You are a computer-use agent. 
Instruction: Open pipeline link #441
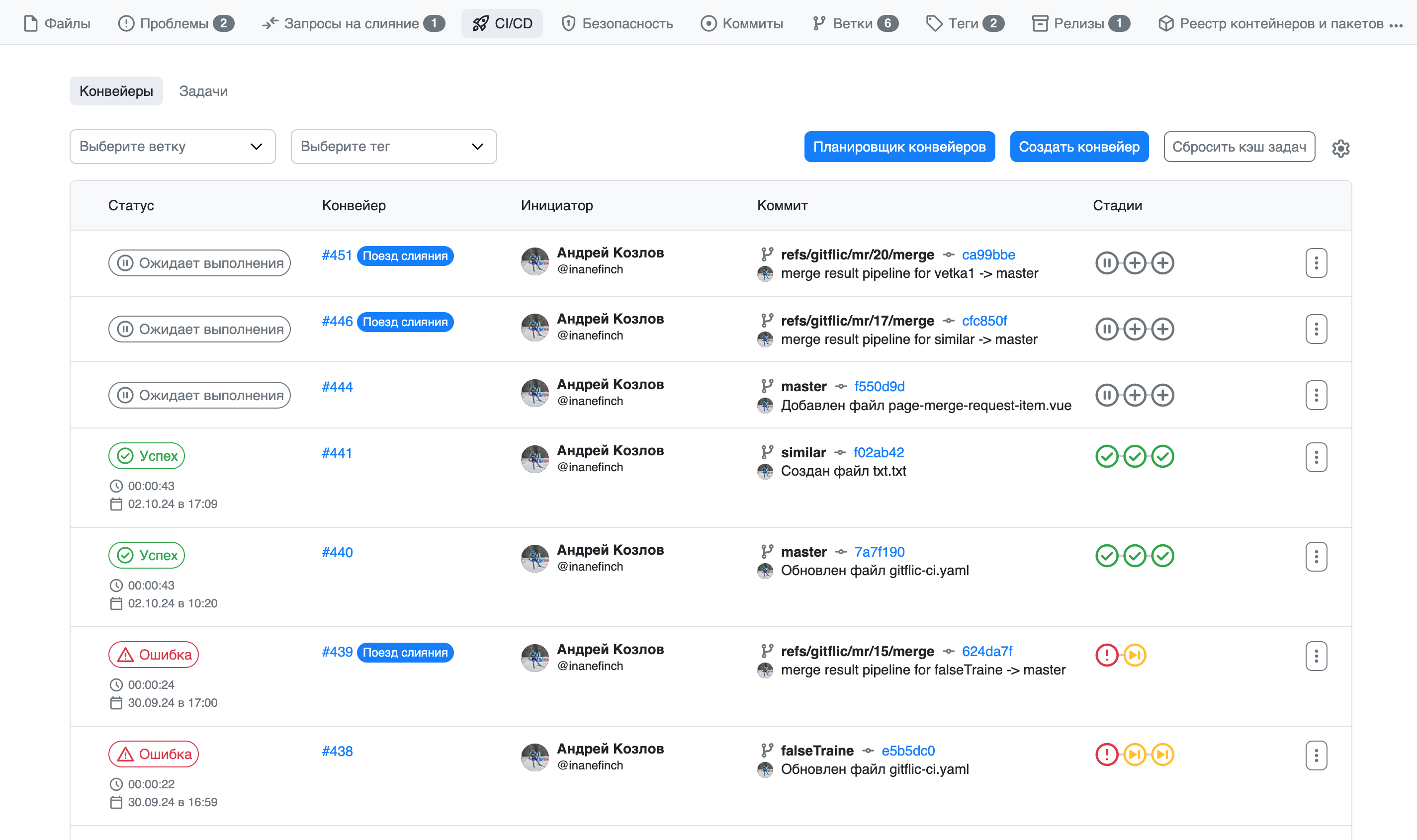[x=337, y=453]
